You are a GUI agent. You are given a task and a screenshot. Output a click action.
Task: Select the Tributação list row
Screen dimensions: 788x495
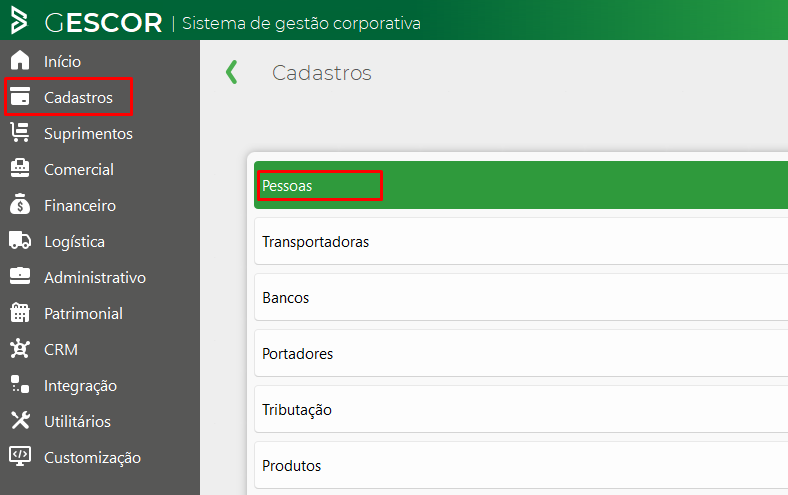521,409
